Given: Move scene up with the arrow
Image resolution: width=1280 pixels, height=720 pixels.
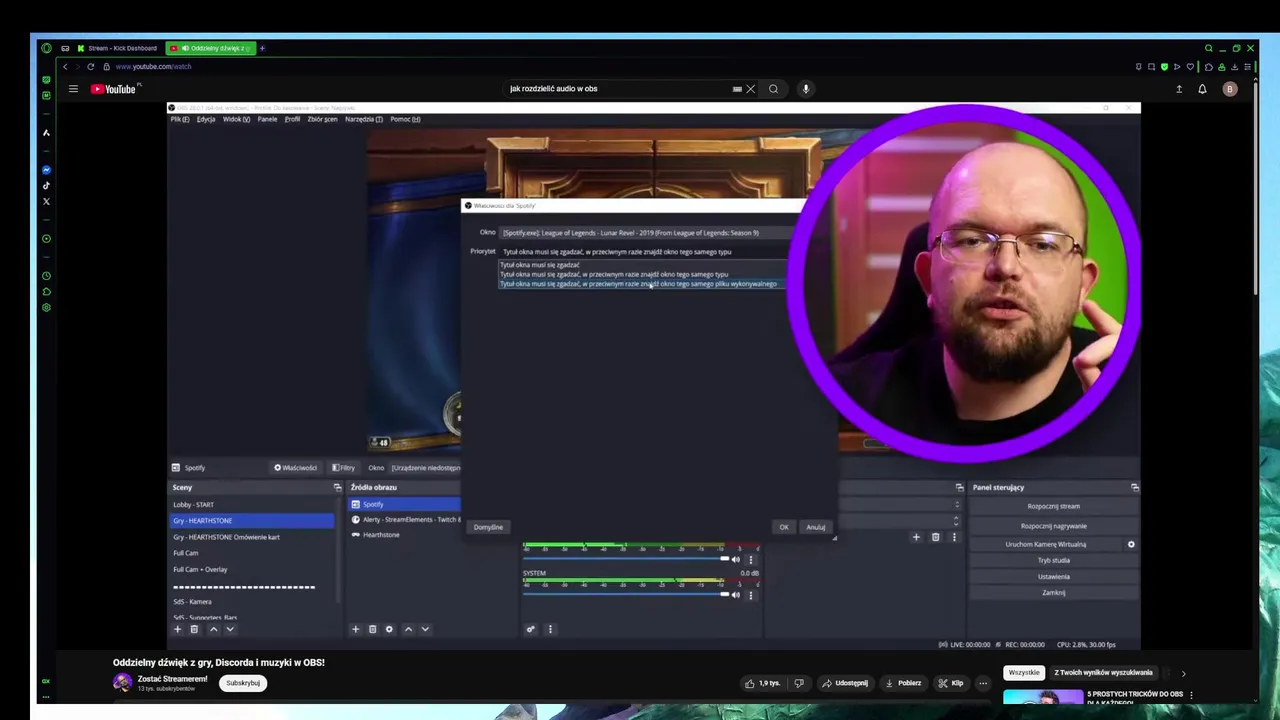Looking at the screenshot, I should click(213, 629).
